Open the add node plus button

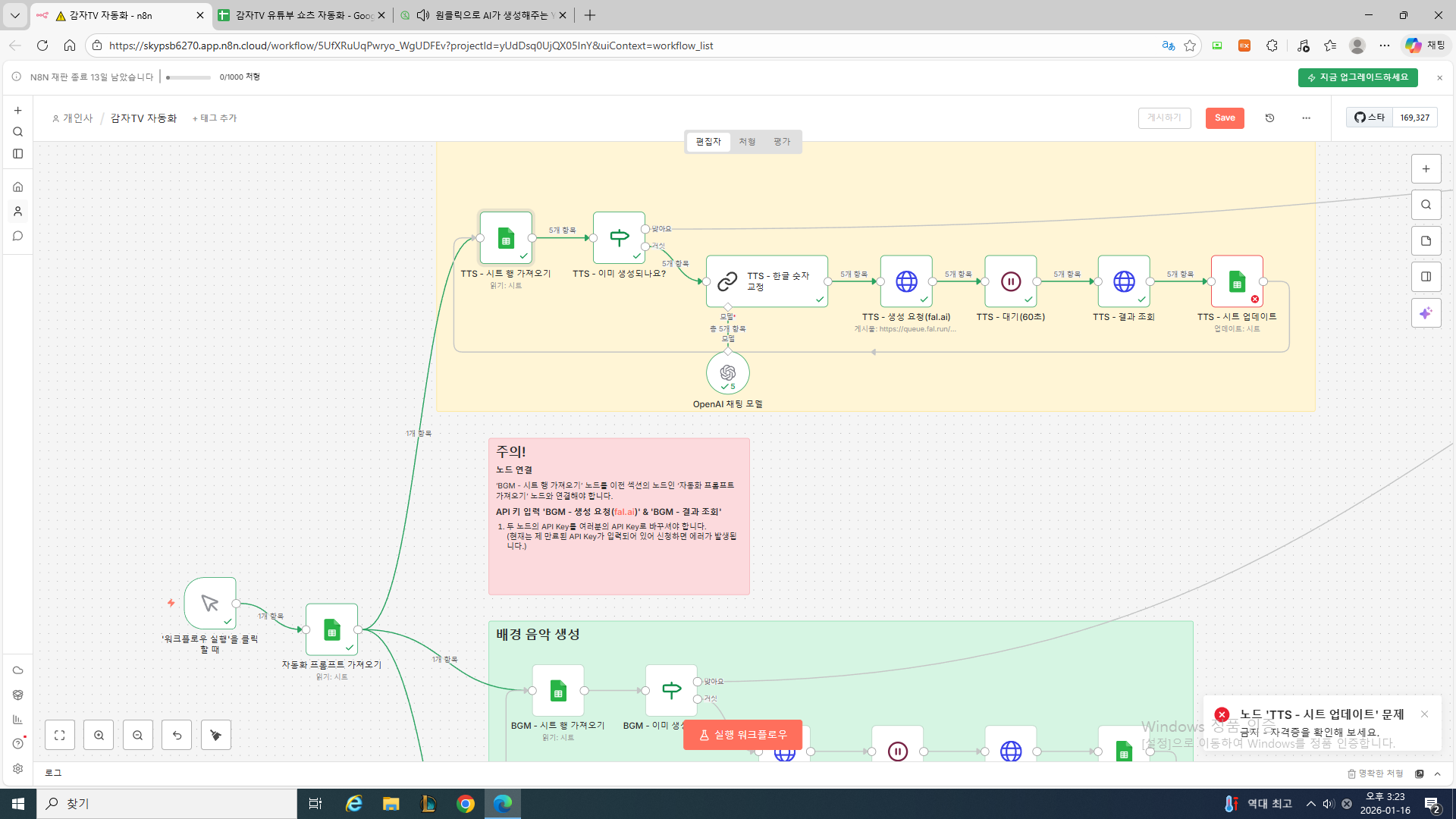[x=1426, y=169]
